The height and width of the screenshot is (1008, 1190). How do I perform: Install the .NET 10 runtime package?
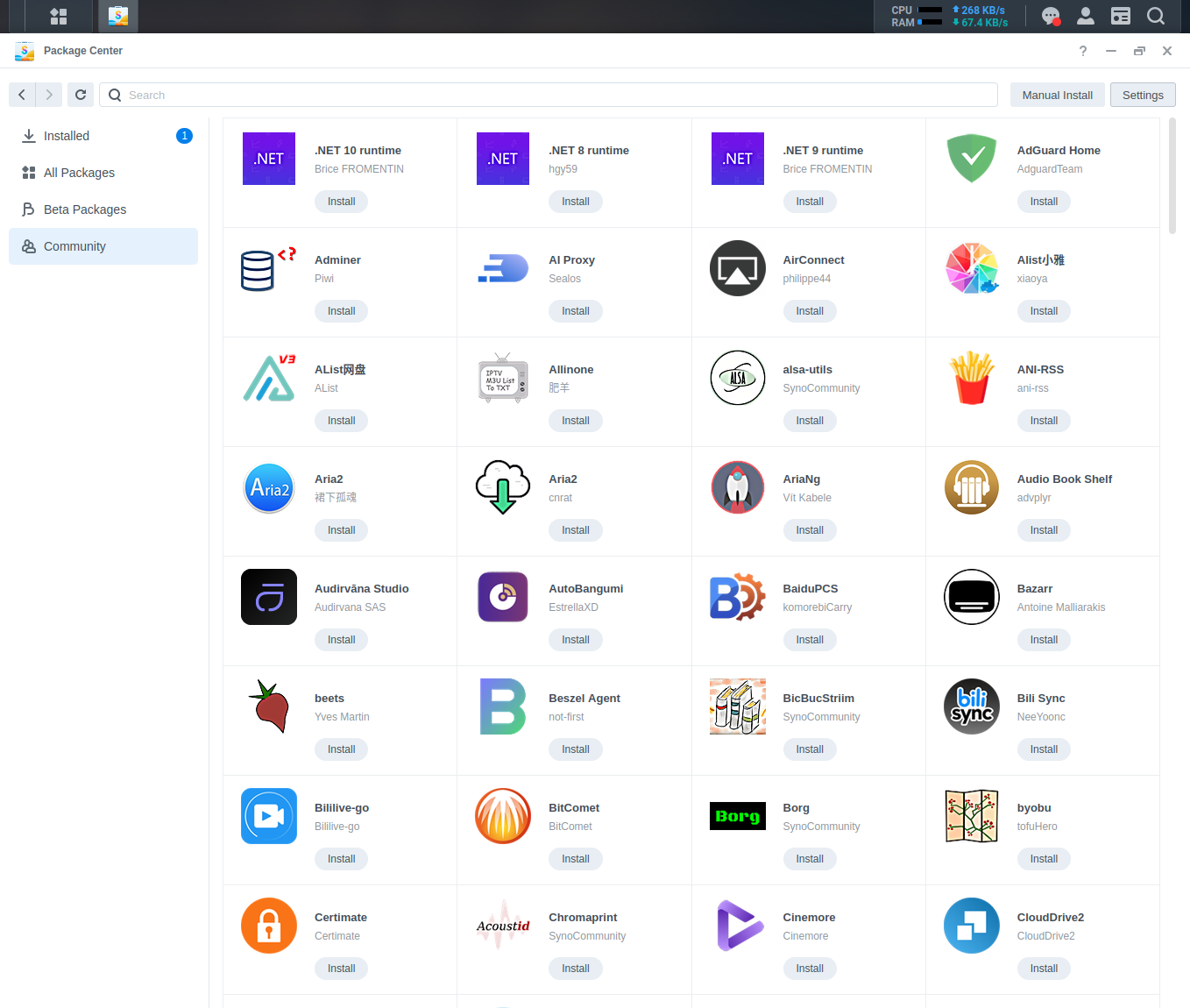(x=341, y=202)
